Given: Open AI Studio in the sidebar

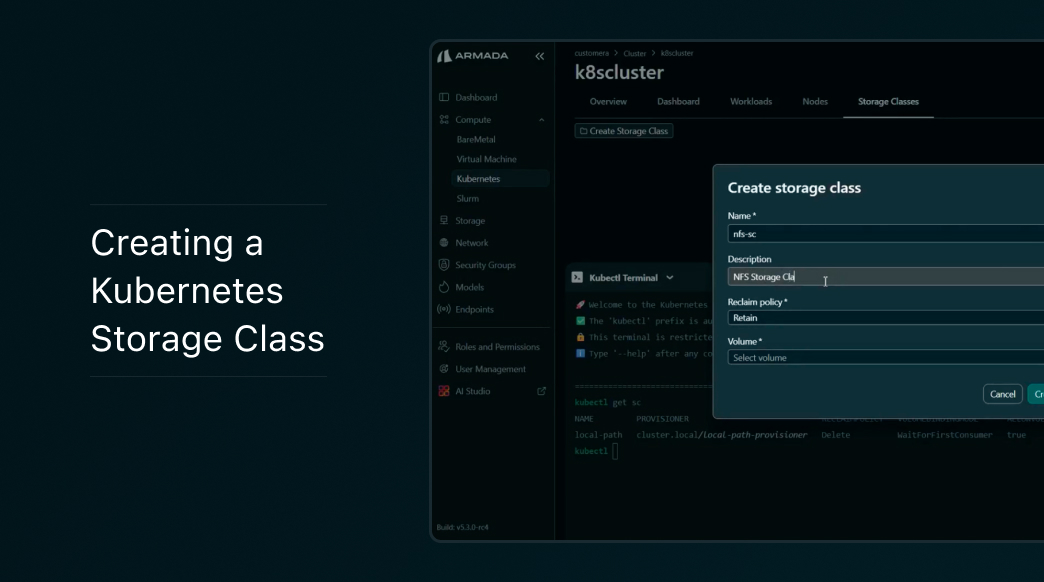Looking at the screenshot, I should [x=473, y=392].
